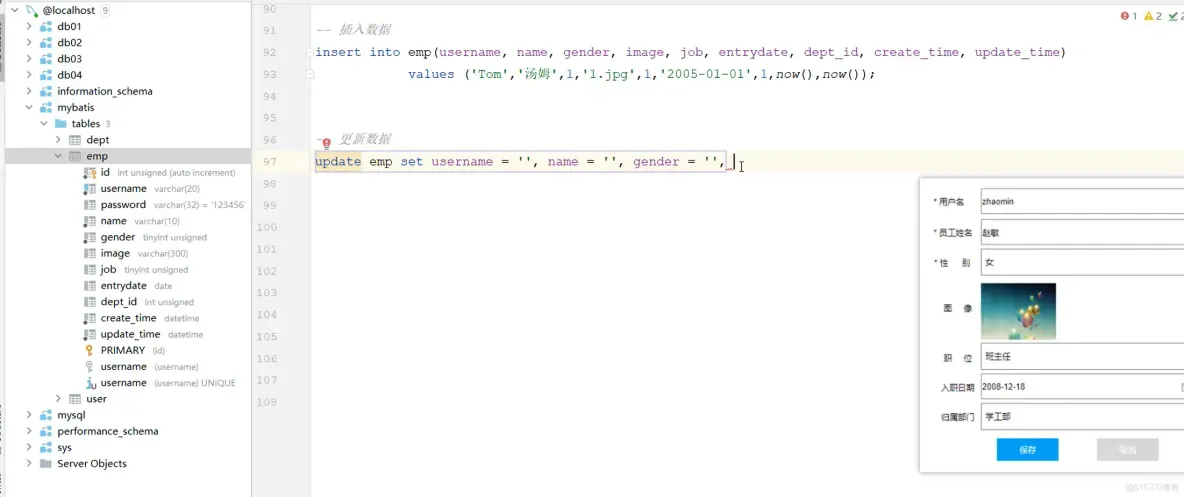Image resolution: width=1184 pixels, height=497 pixels.
Task: Click the balloon image thumbnail in form
Action: [1018, 311]
